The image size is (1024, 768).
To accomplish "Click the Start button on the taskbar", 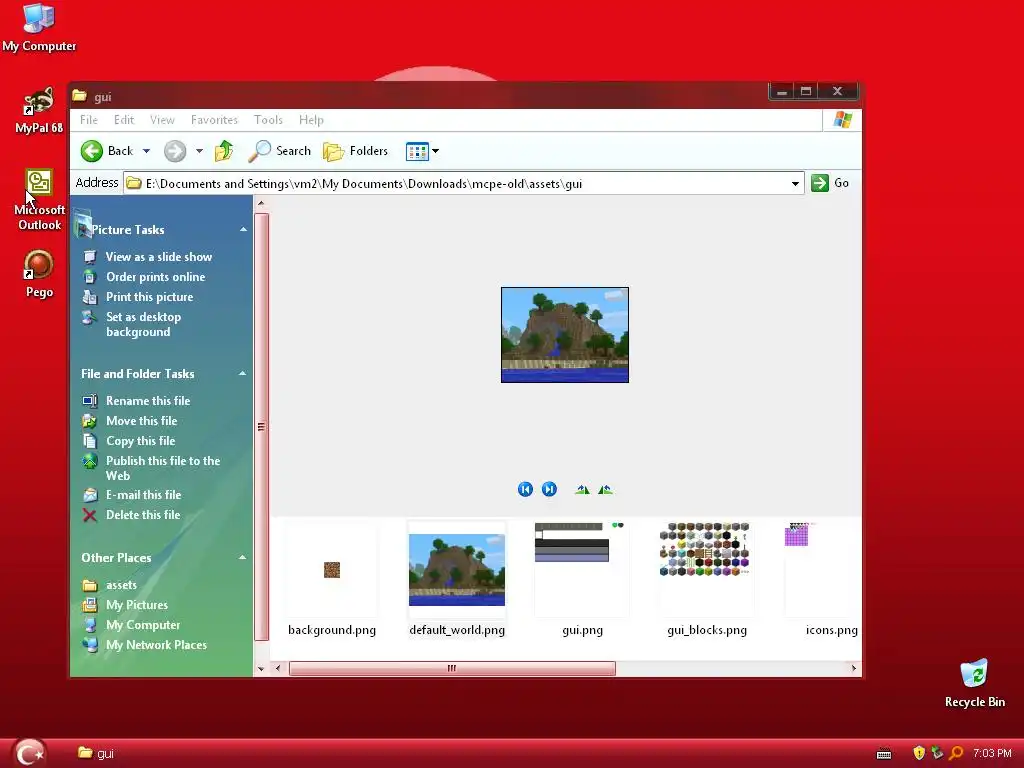I will click(x=28, y=753).
